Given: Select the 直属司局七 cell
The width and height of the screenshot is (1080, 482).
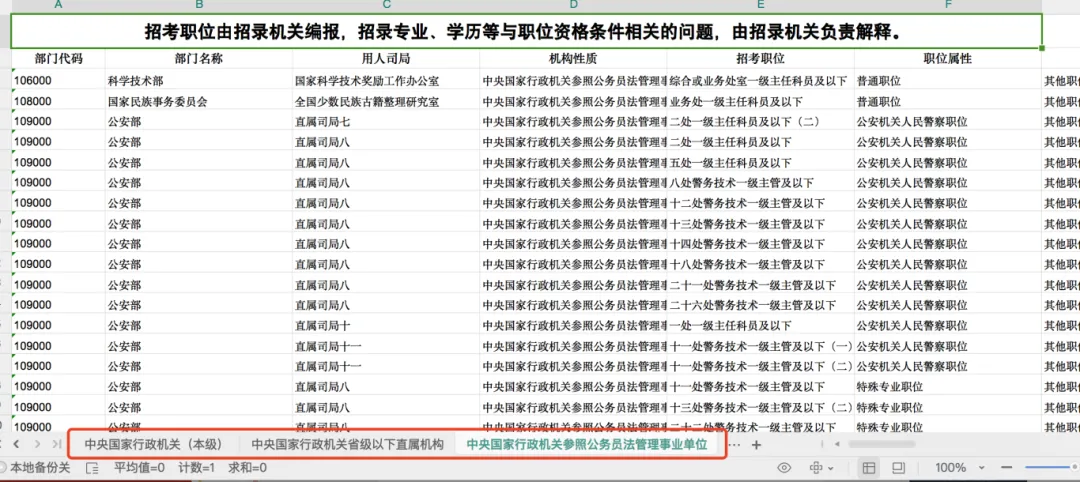Looking at the screenshot, I should pyautogui.click(x=386, y=122).
